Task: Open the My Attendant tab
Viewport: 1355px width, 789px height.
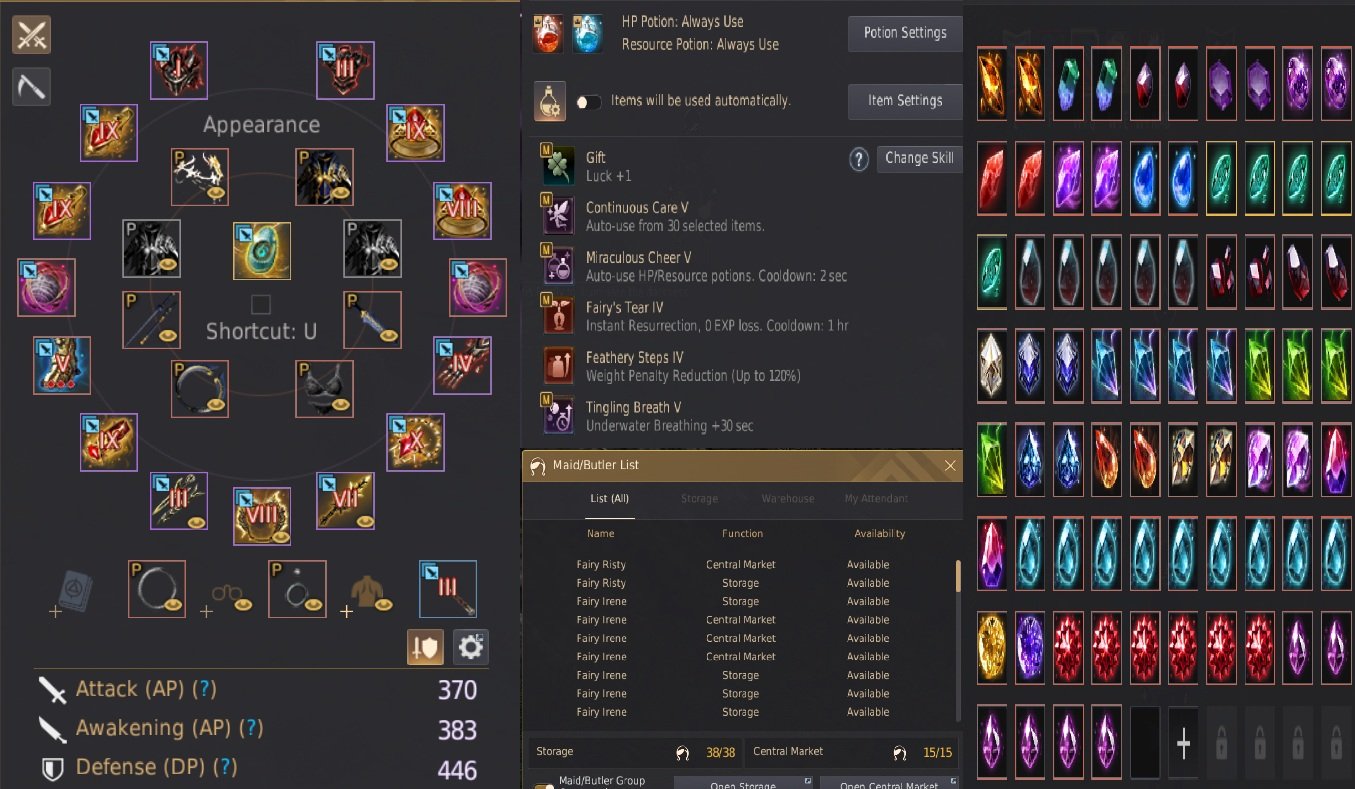Action: pyautogui.click(x=879, y=498)
